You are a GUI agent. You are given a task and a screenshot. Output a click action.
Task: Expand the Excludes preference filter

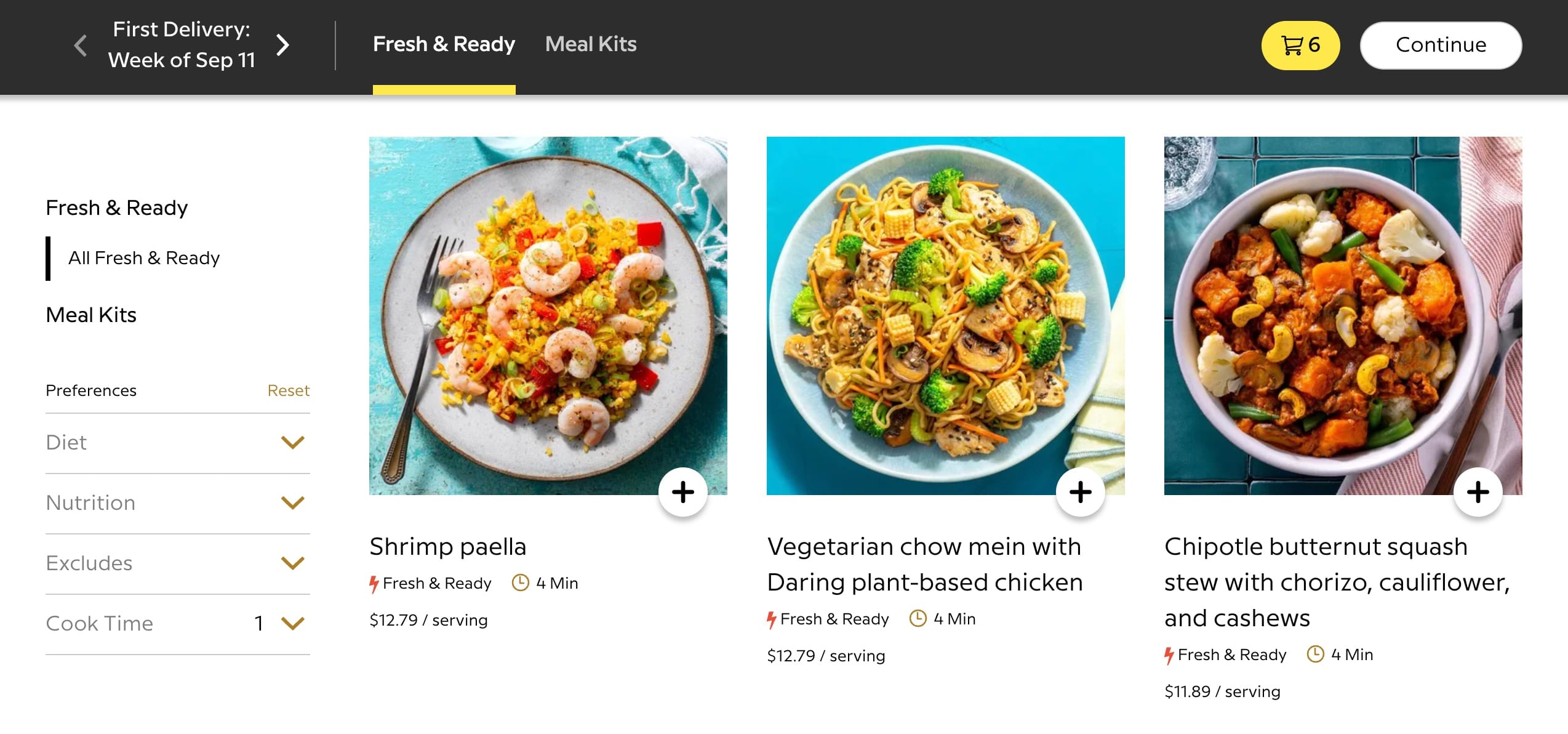[292, 563]
